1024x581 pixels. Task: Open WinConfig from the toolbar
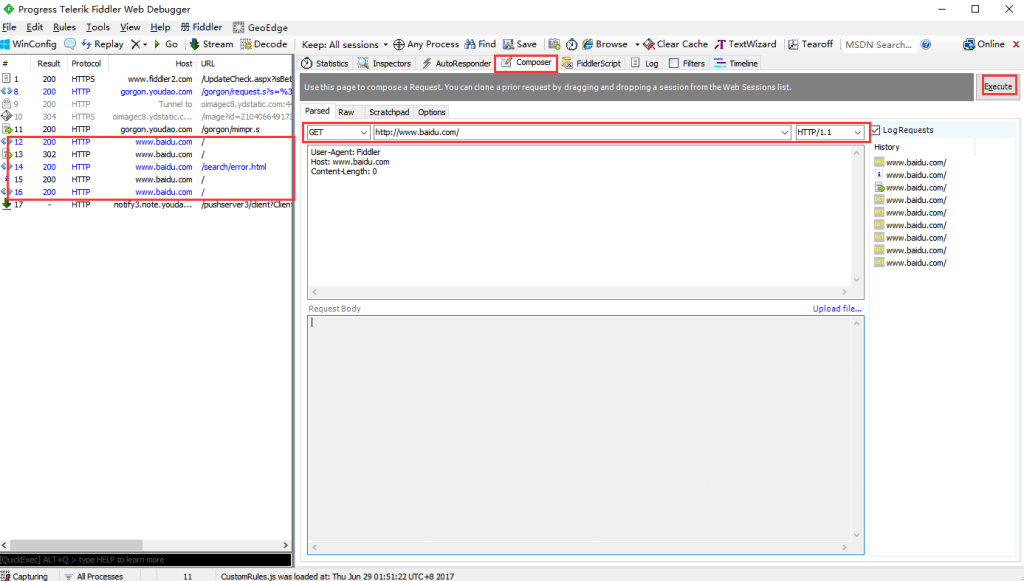[x=29, y=44]
